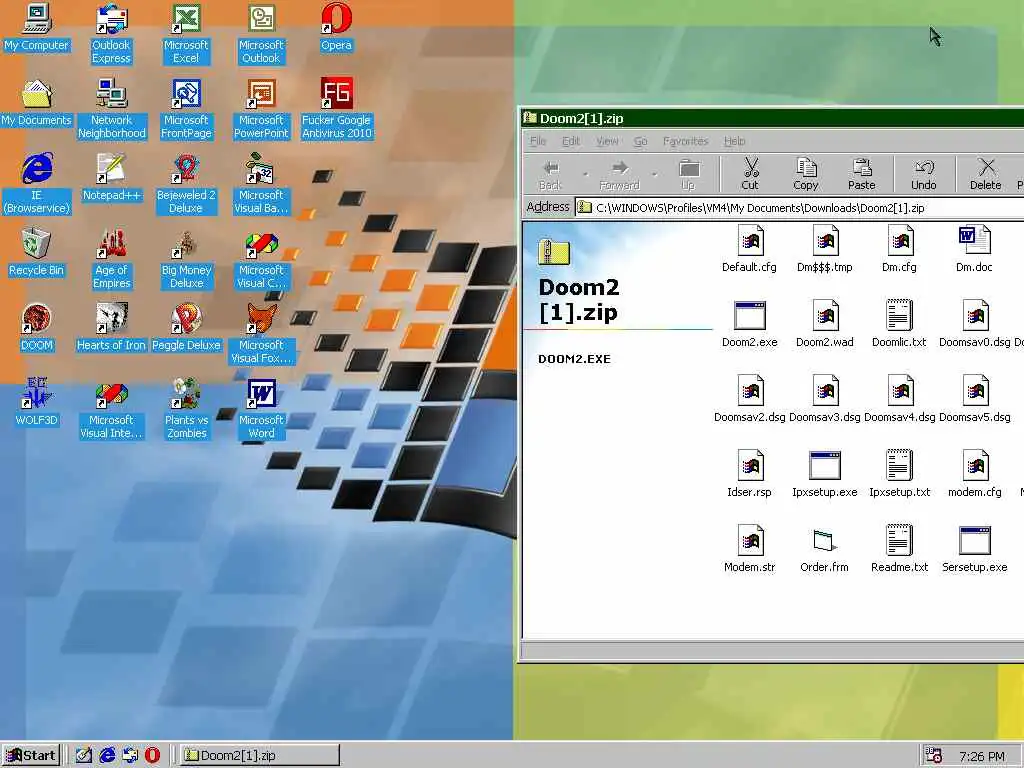The width and height of the screenshot is (1024, 768).
Task: Click the Up toolbar button
Action: tap(688, 174)
